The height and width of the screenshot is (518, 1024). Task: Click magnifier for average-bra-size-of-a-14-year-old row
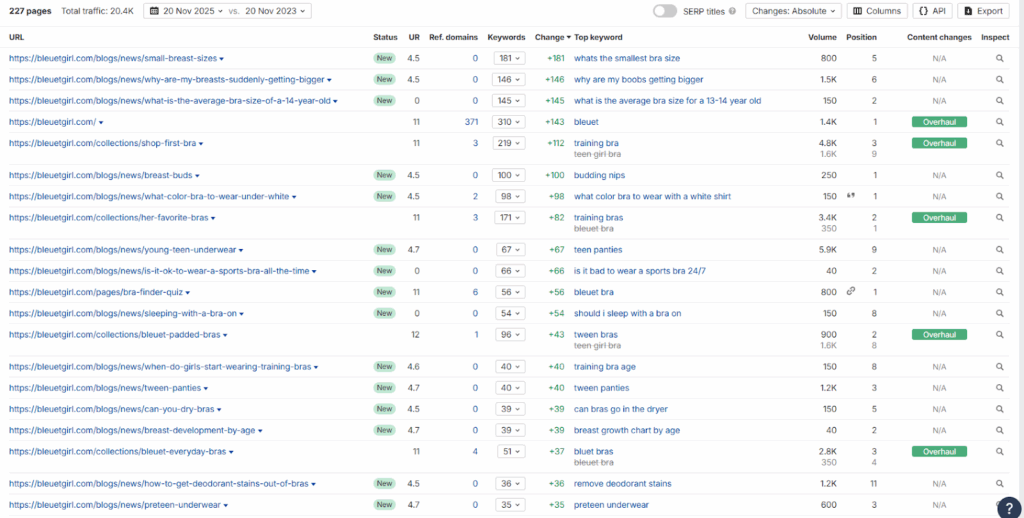[999, 101]
